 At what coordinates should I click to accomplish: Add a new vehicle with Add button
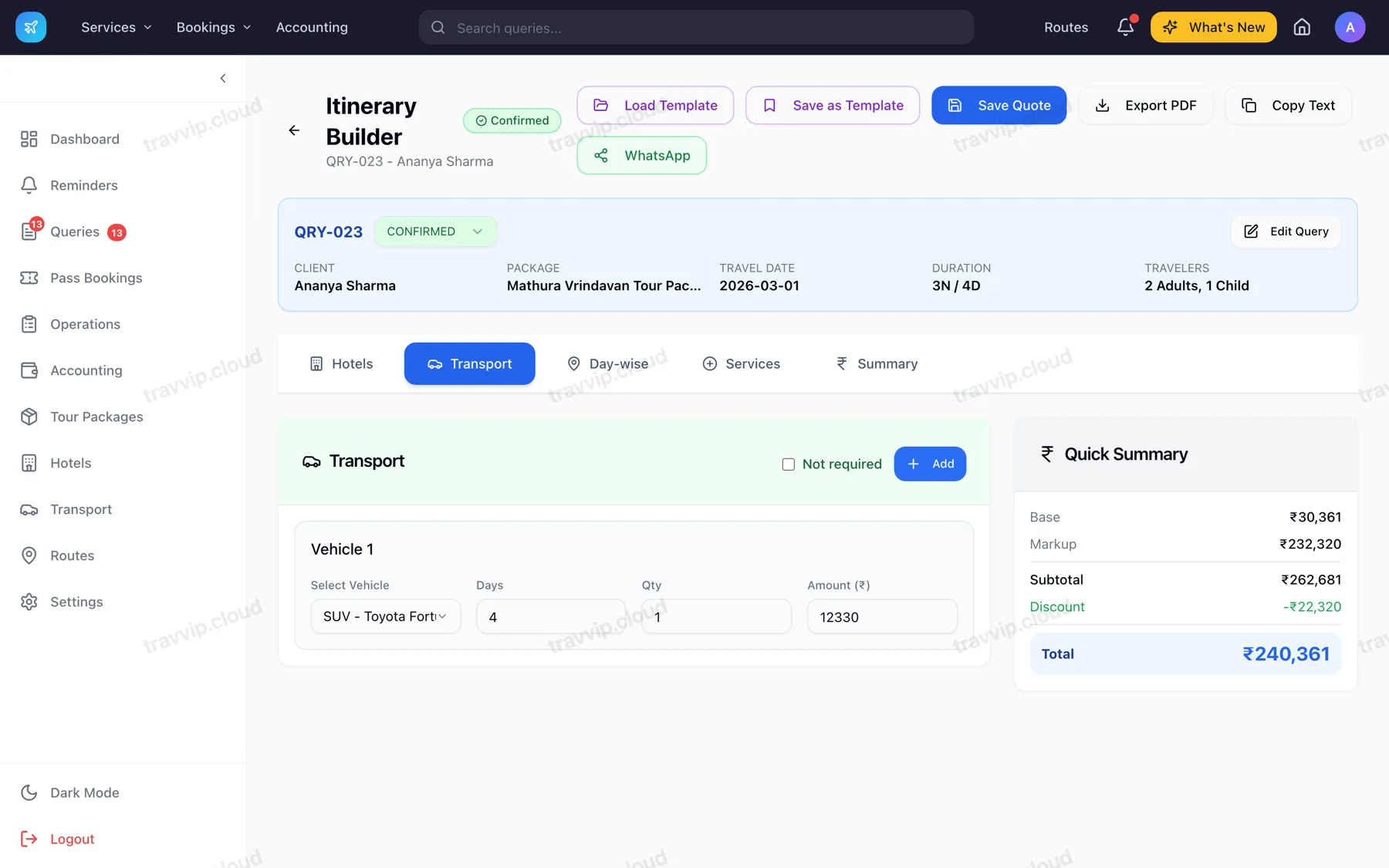click(930, 464)
